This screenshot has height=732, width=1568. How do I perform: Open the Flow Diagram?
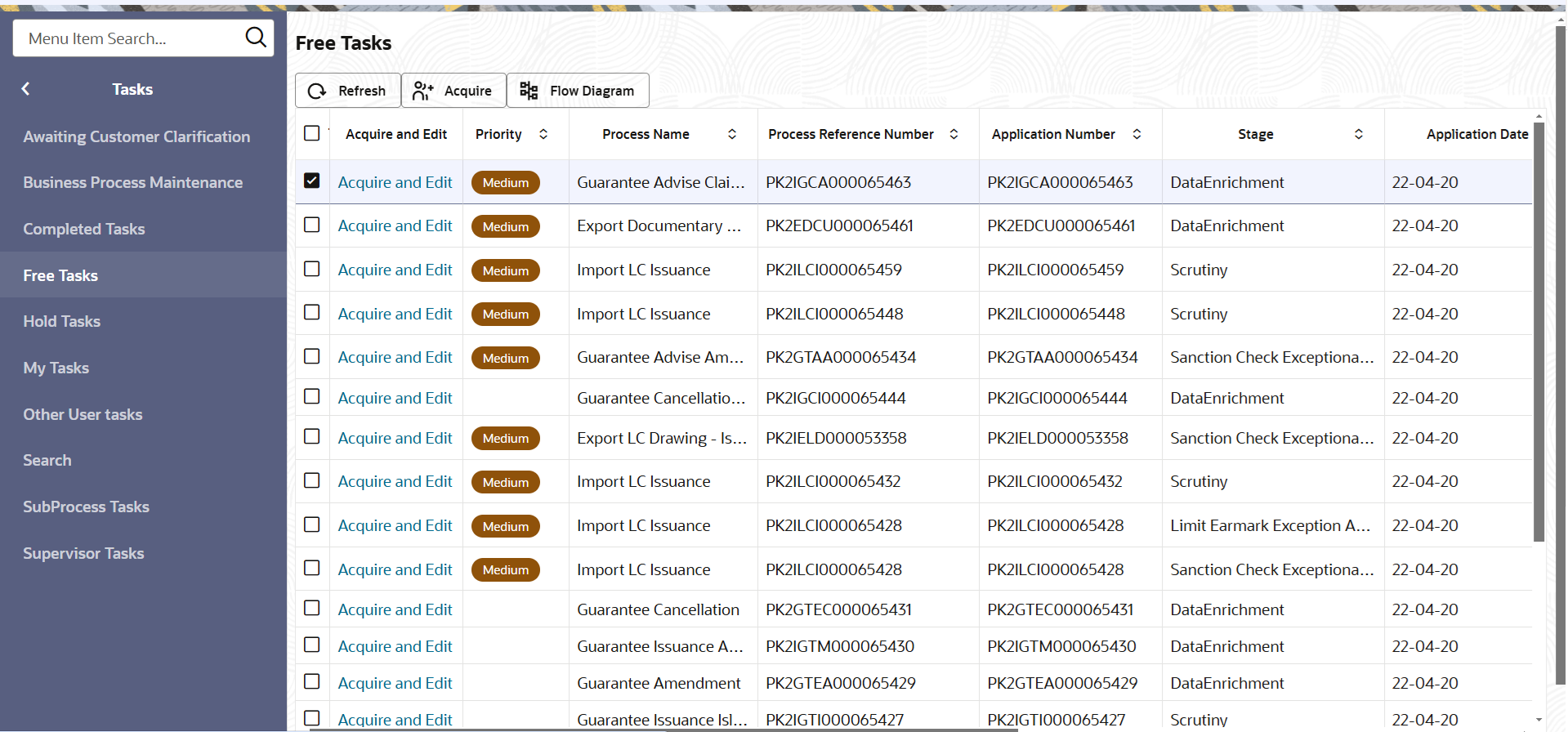coord(578,91)
